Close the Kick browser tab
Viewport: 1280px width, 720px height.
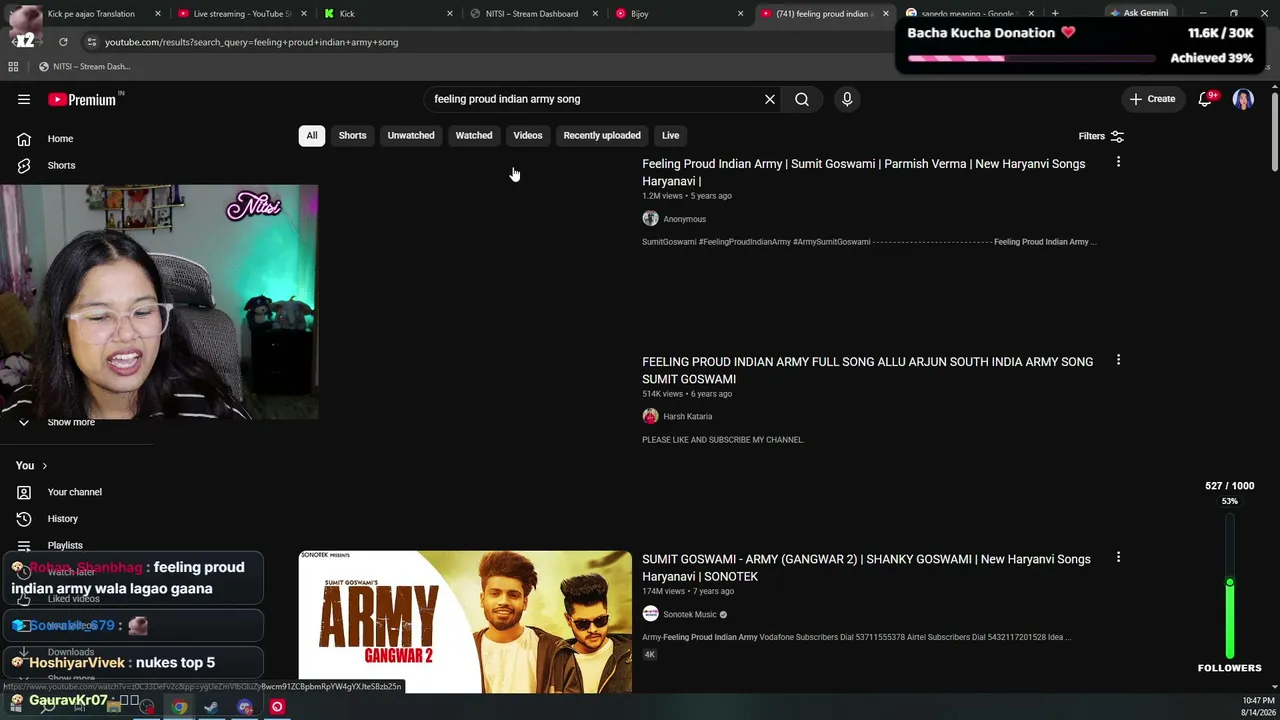(x=450, y=14)
